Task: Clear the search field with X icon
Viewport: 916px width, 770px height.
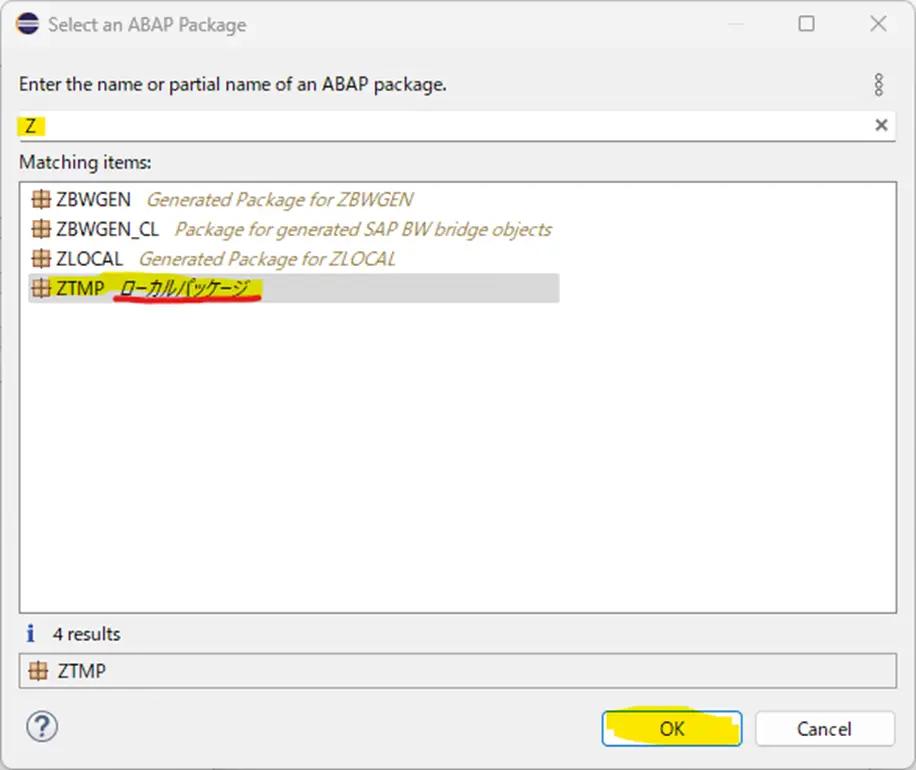Action: [x=881, y=125]
